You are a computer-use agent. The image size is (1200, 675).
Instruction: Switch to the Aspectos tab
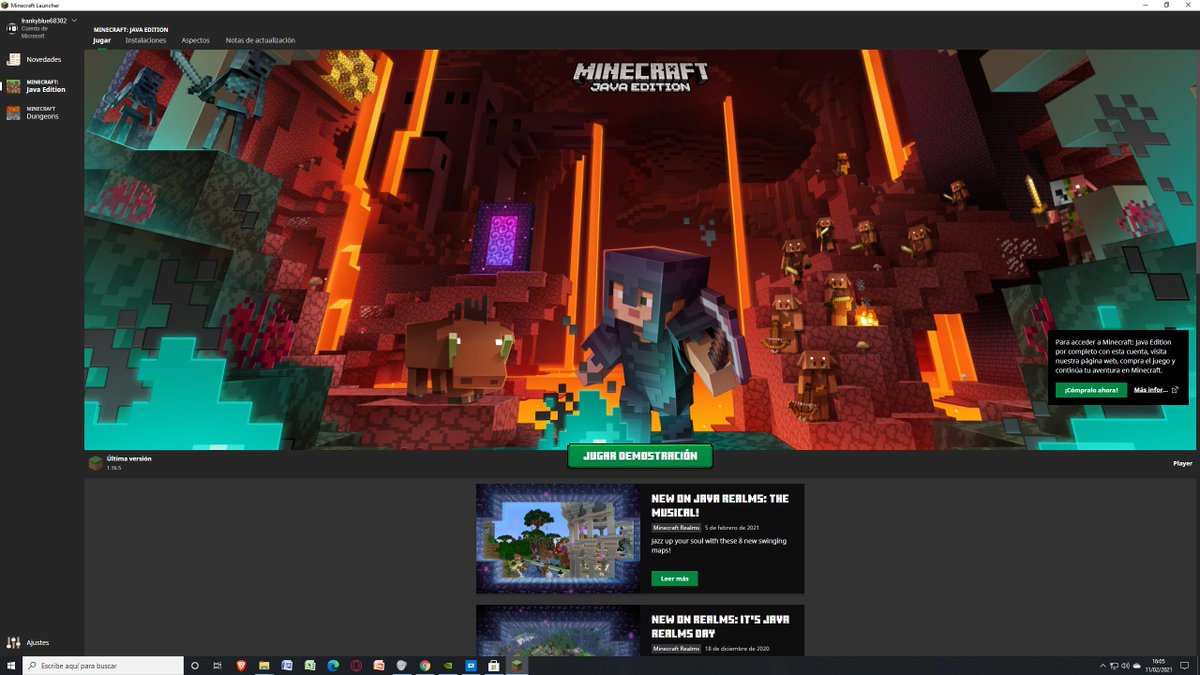tap(196, 41)
